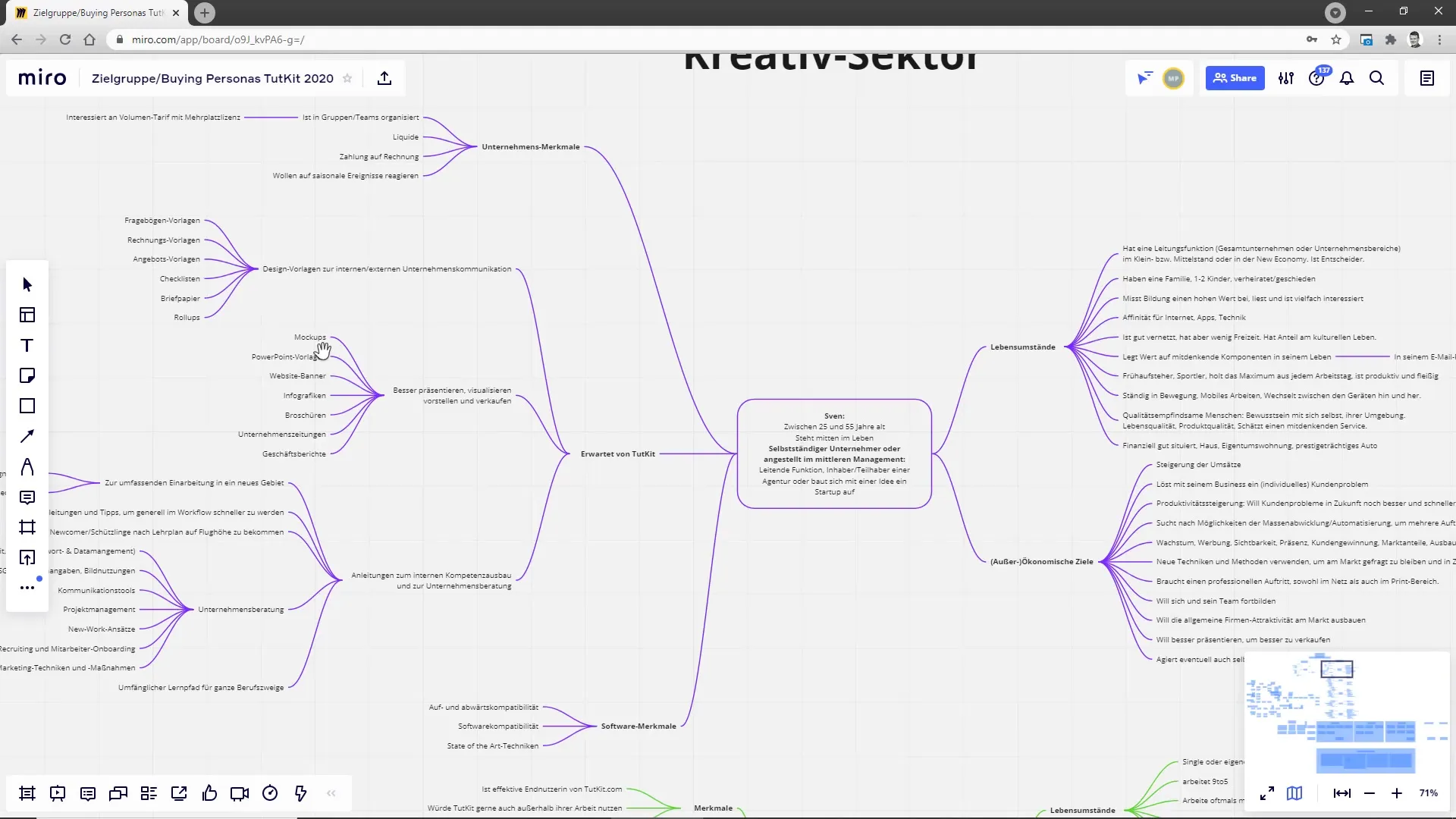Bookmark this page with star icon
The image size is (1456, 819).
(1336, 39)
